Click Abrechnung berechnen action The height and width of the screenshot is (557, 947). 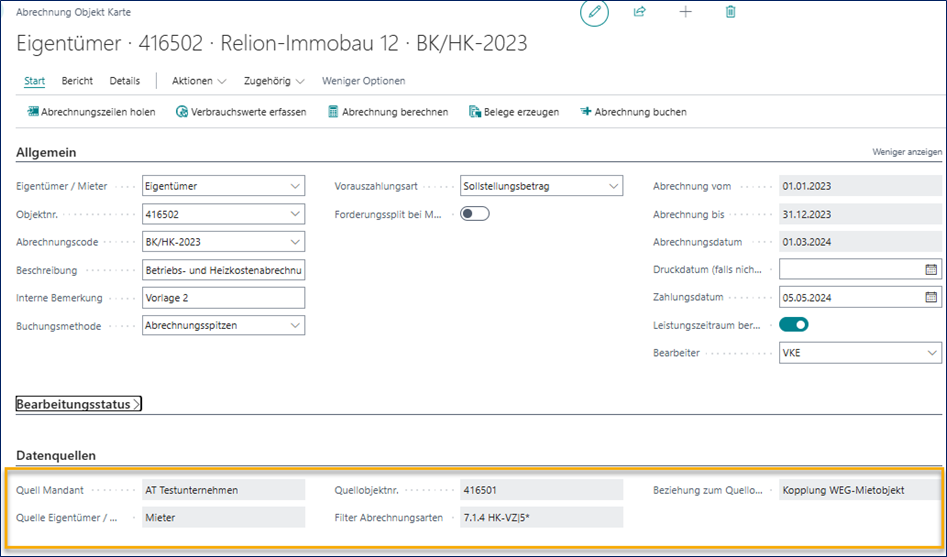[x=388, y=112]
